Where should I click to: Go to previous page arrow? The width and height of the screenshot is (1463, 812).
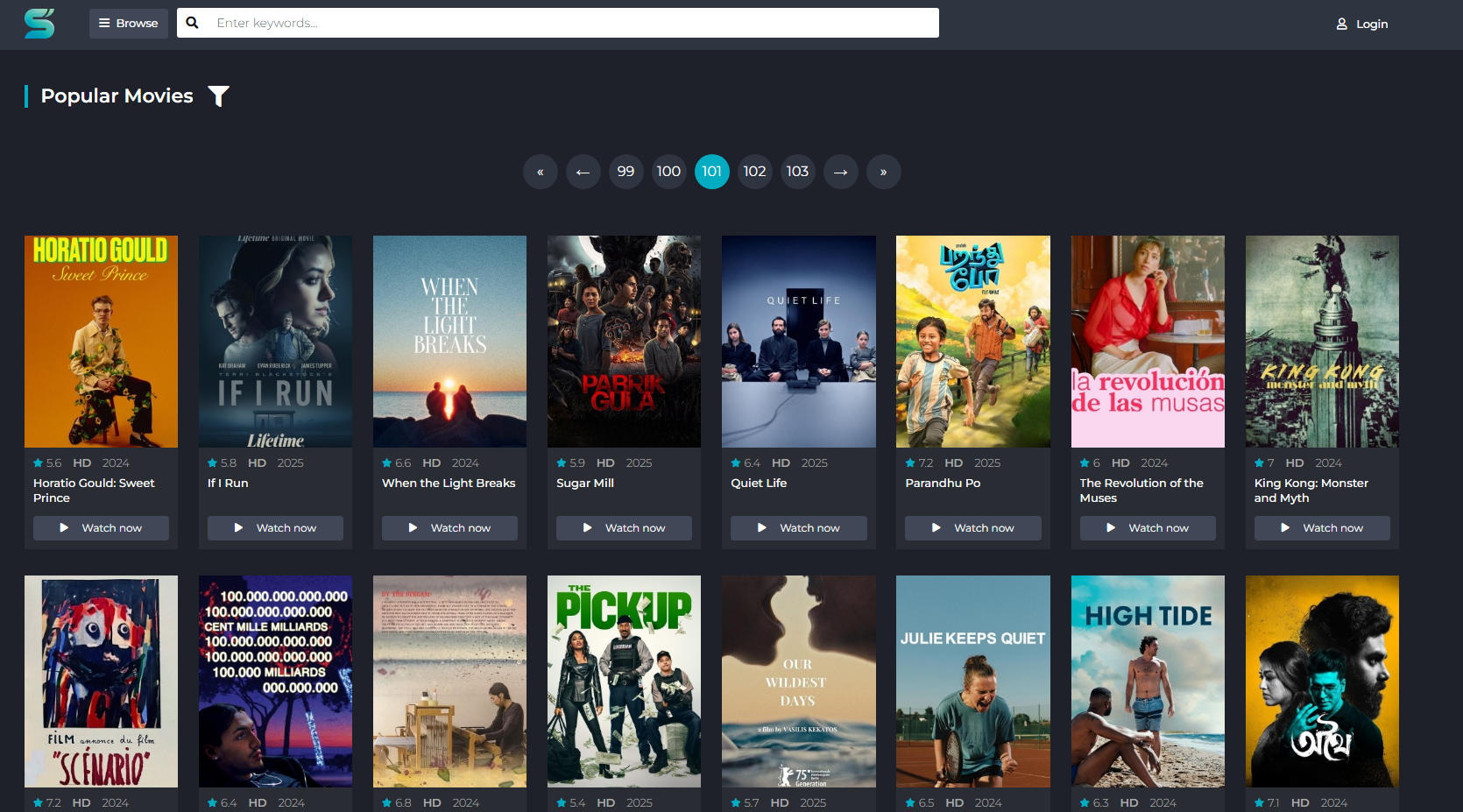coord(583,172)
